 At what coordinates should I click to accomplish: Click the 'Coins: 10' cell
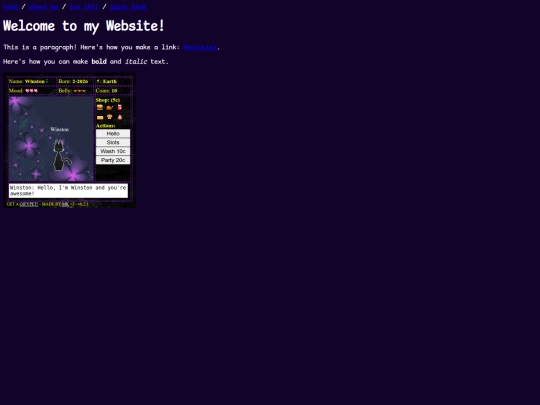[x=113, y=91]
